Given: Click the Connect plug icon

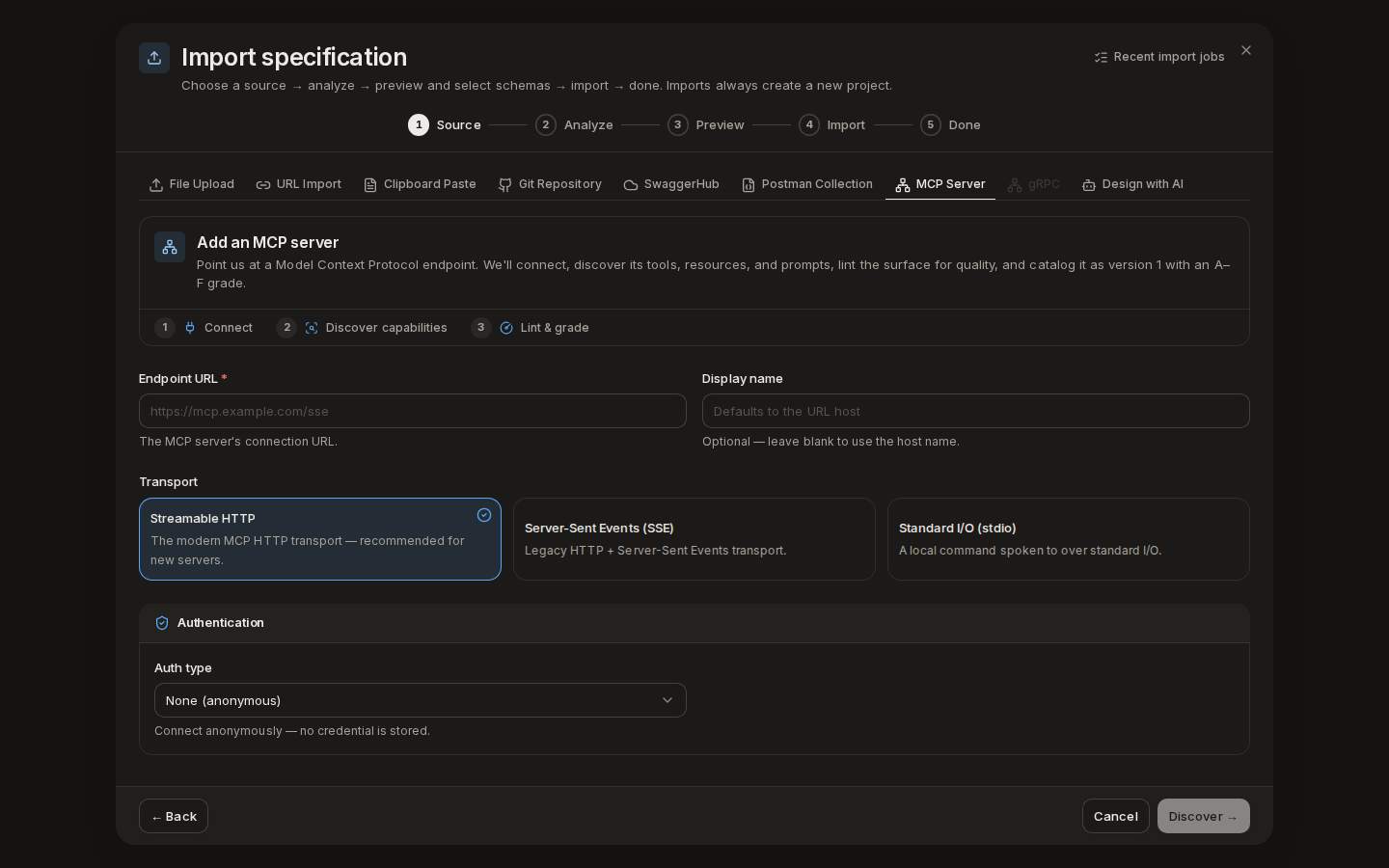Looking at the screenshot, I should tap(190, 328).
